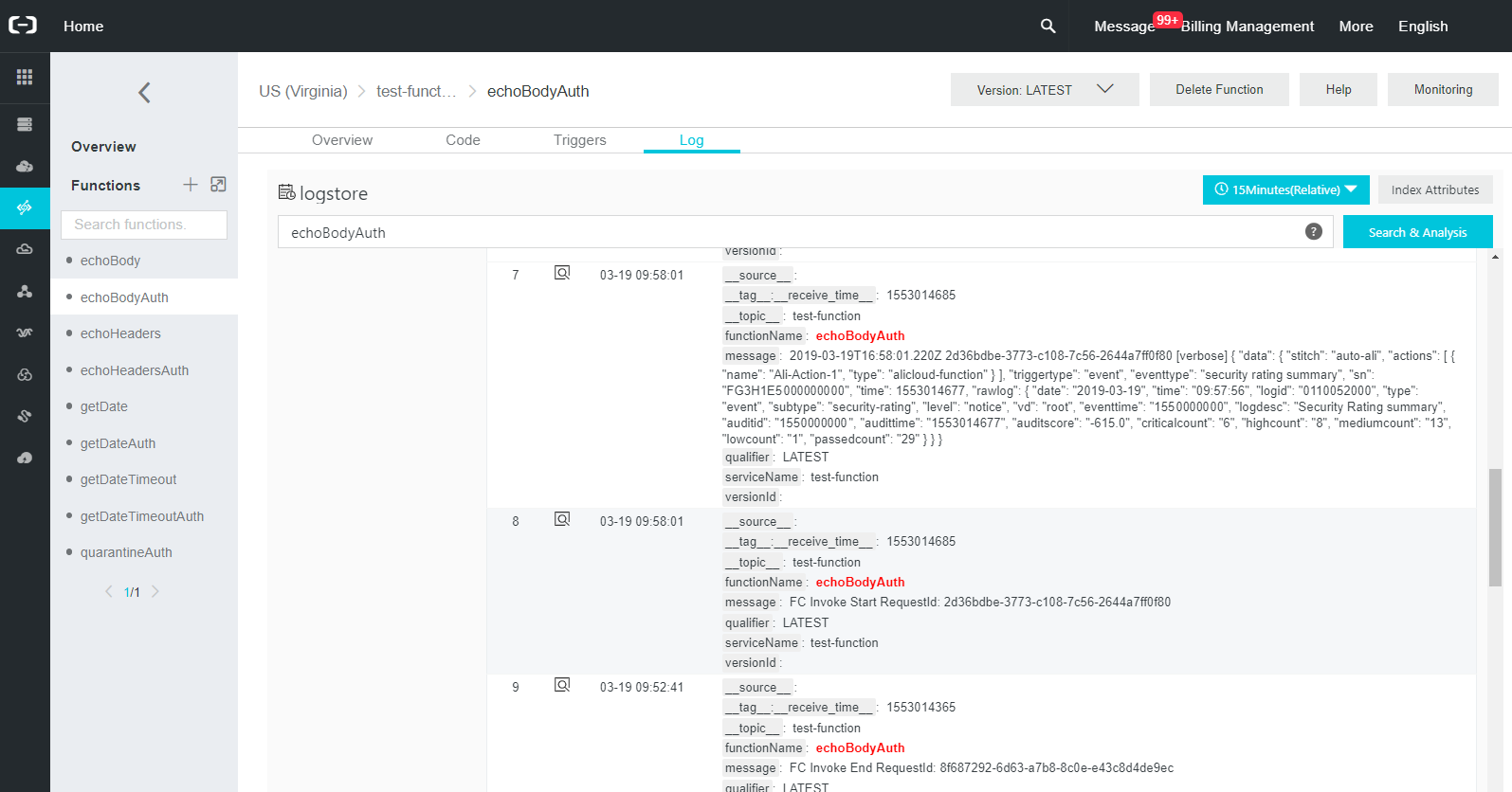
Task: Open log detail icon for entry 8
Action: (x=562, y=520)
